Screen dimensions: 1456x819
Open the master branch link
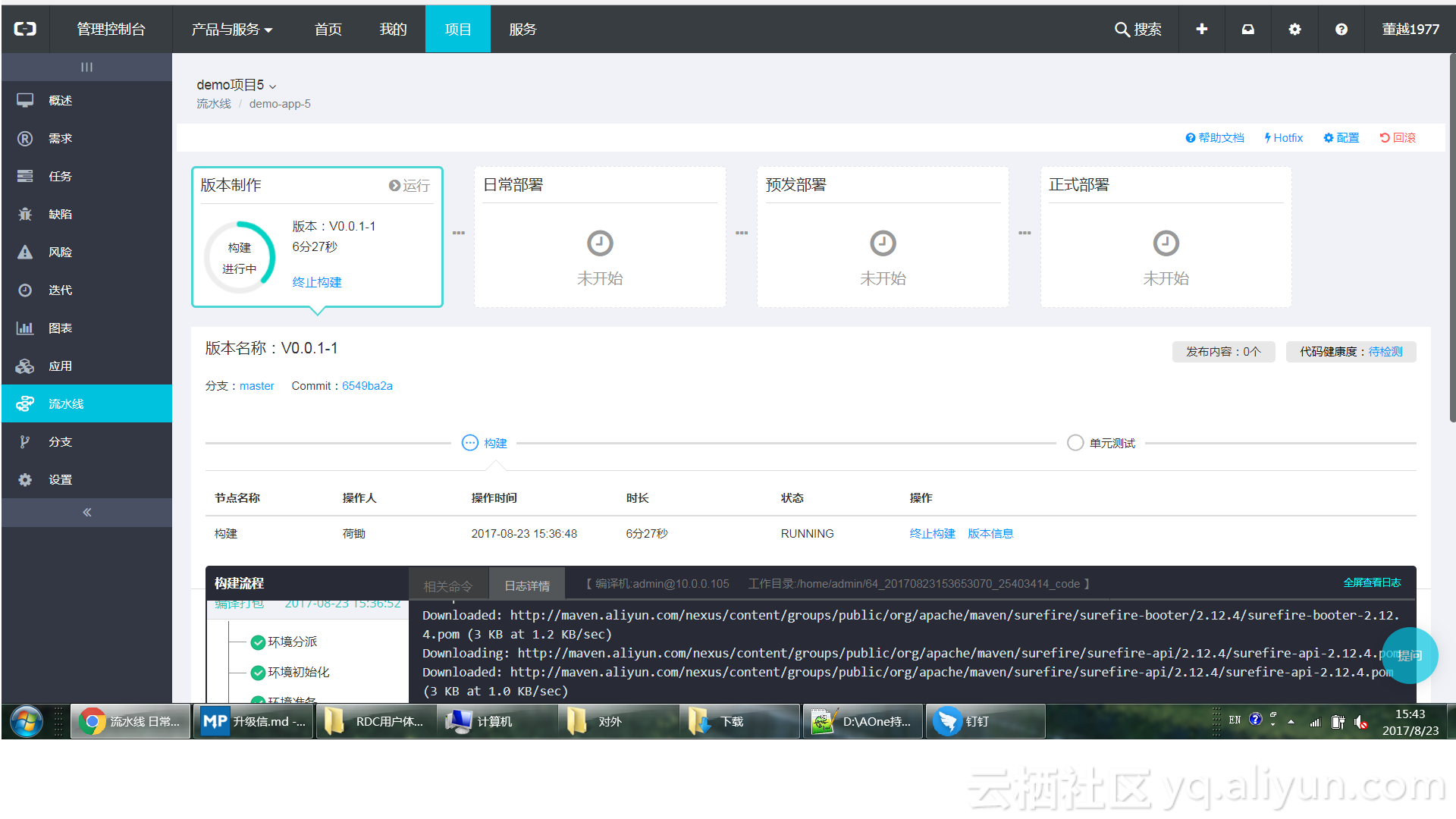257,386
